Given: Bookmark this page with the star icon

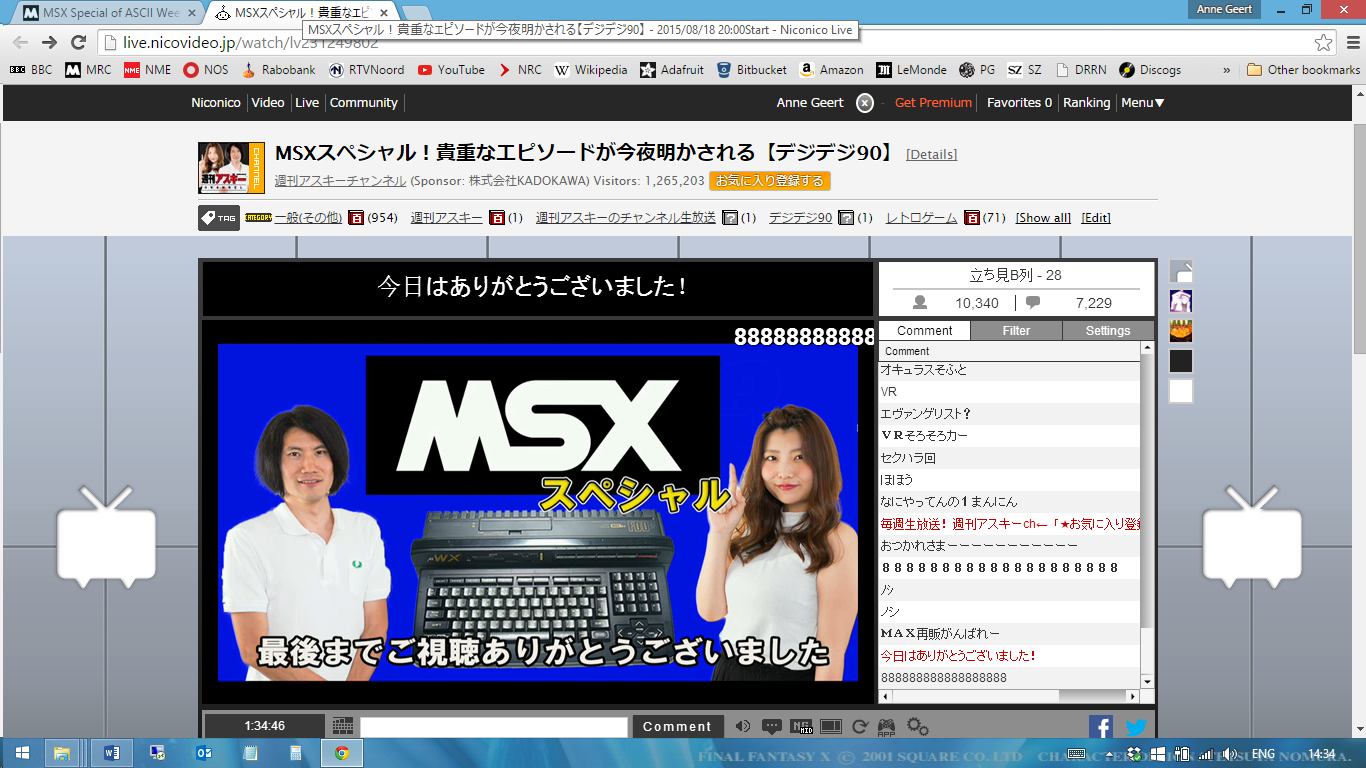Looking at the screenshot, I should click(1324, 43).
